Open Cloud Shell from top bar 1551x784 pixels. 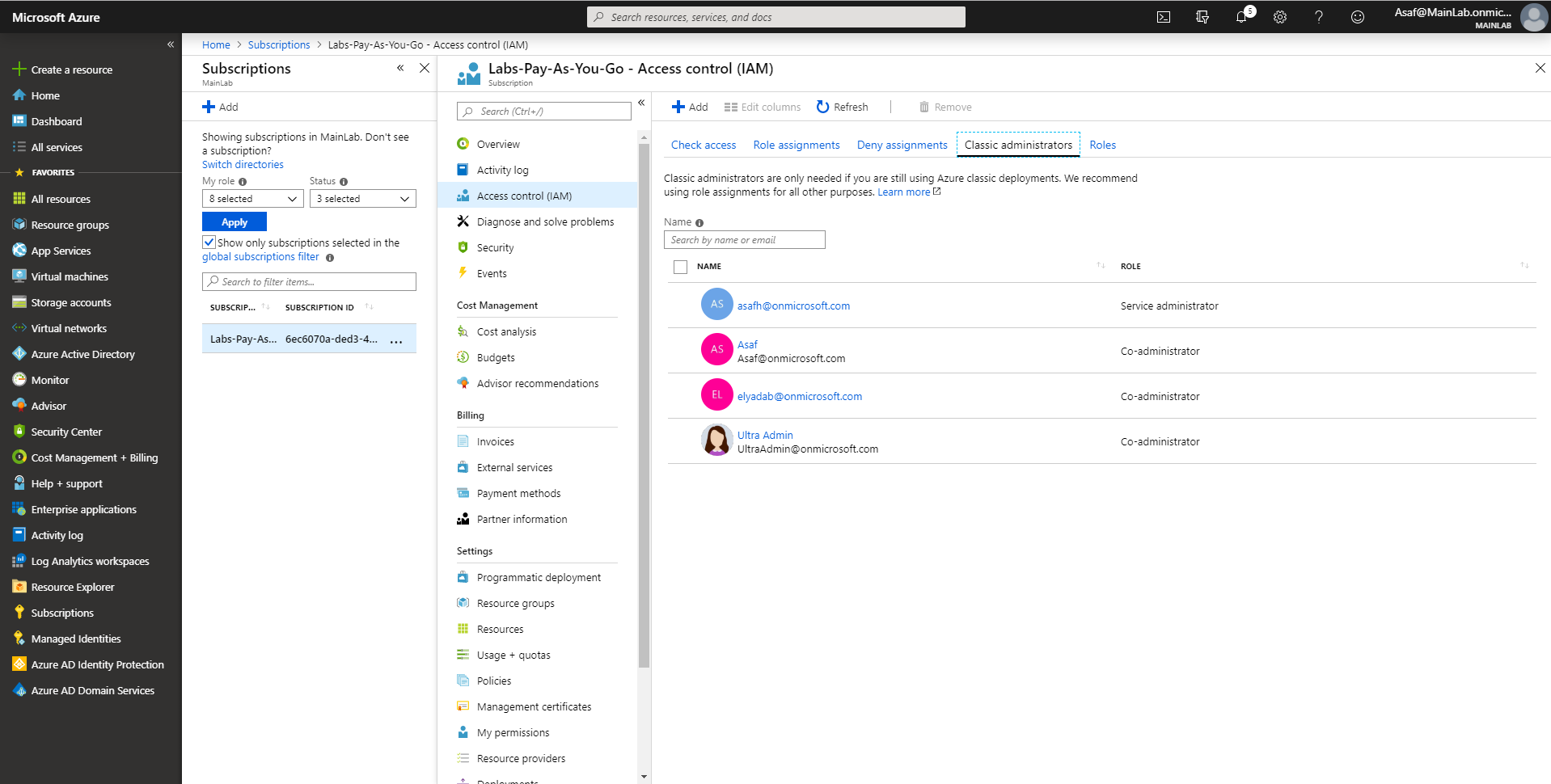point(1164,17)
